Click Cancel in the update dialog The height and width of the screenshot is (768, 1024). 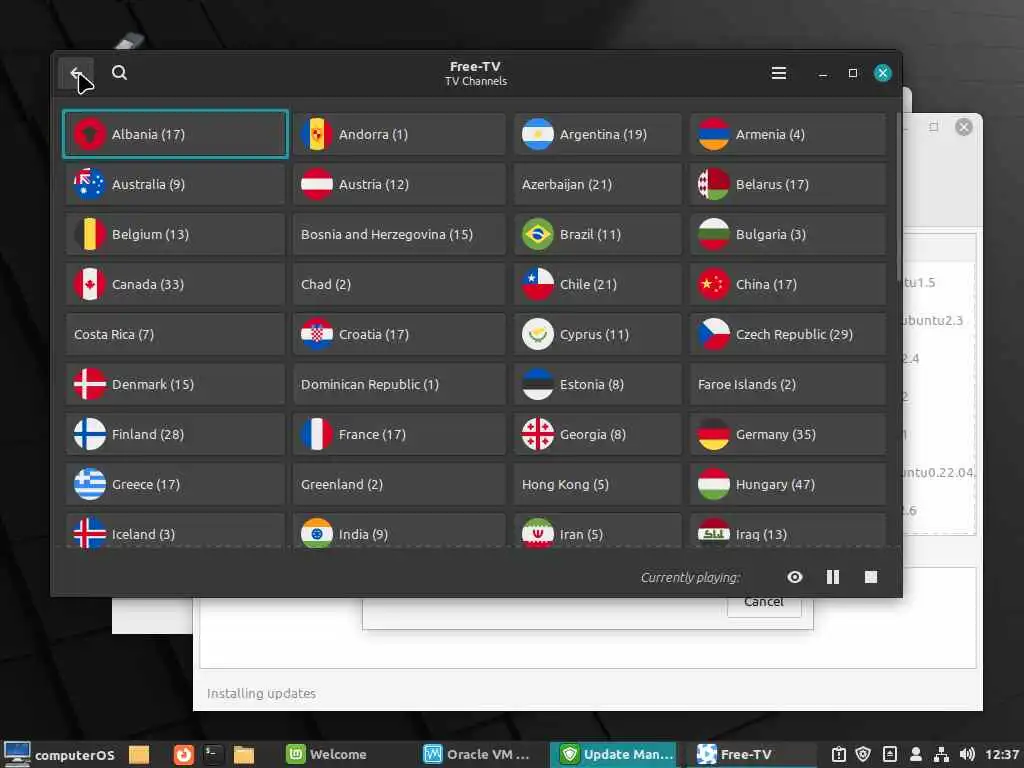764,605
